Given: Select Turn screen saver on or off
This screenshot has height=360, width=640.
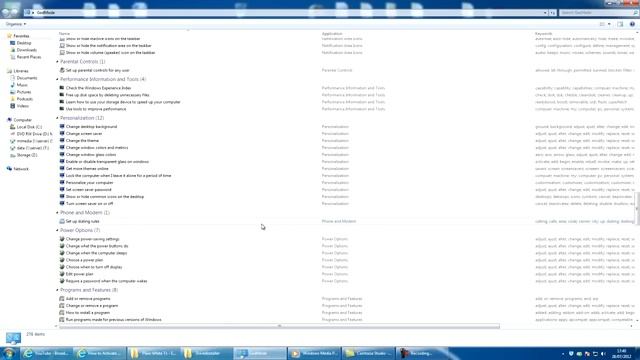Looking at the screenshot, I should 89,203.
